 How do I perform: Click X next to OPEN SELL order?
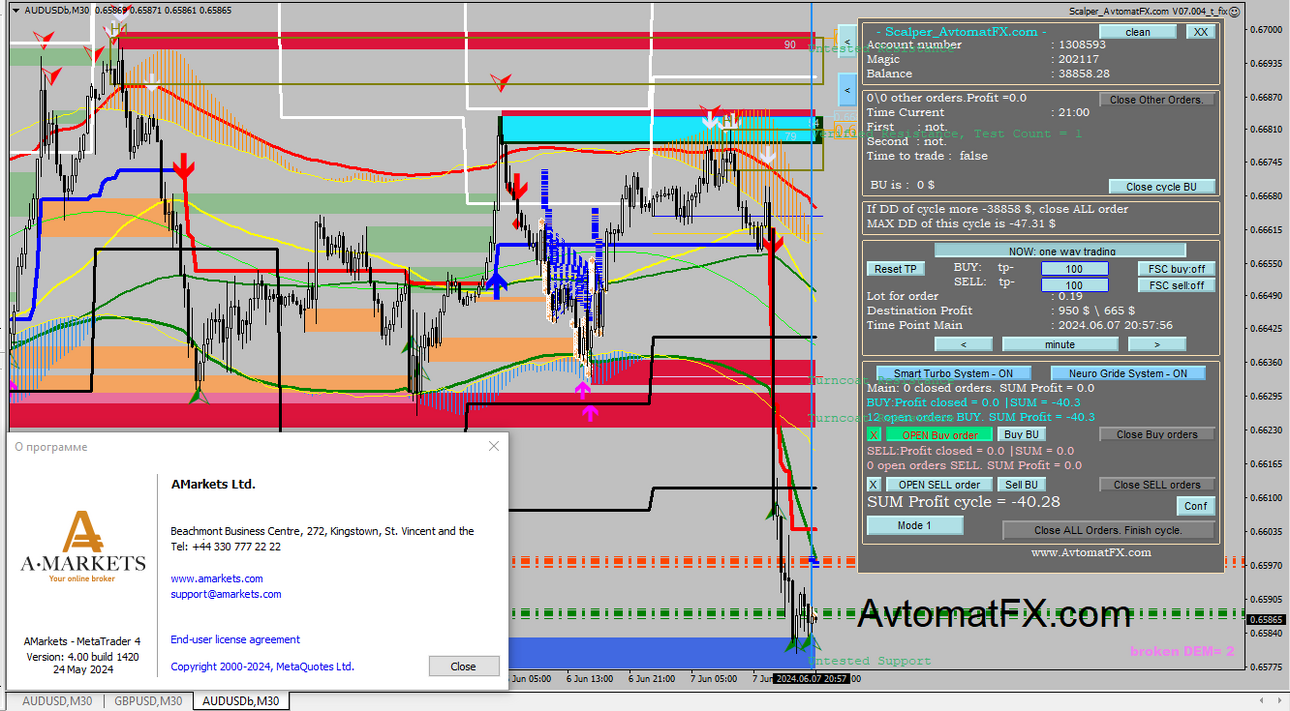(x=874, y=485)
